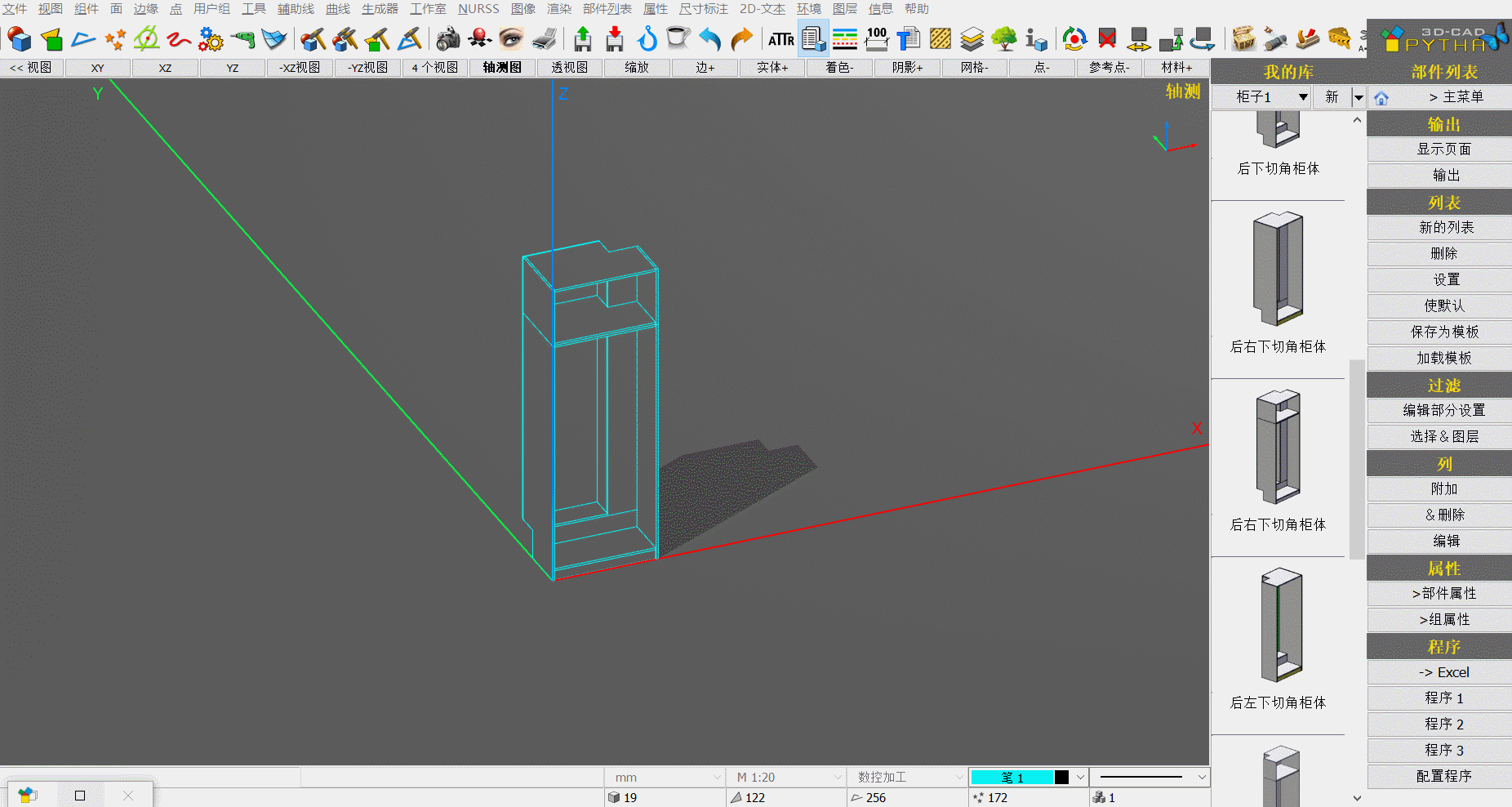The image size is (1512, 807).
Task: Toggle 材料+ material display
Action: coord(1176,68)
